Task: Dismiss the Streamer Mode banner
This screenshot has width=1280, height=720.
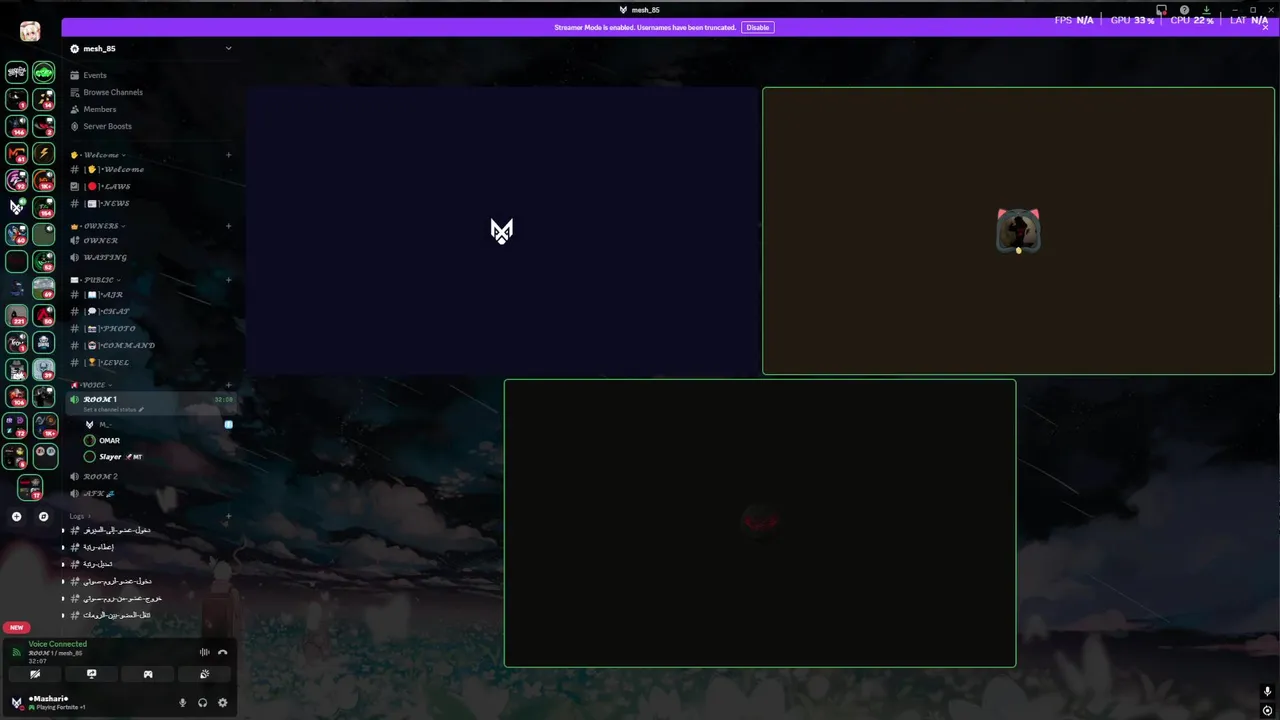Action: tap(1266, 27)
